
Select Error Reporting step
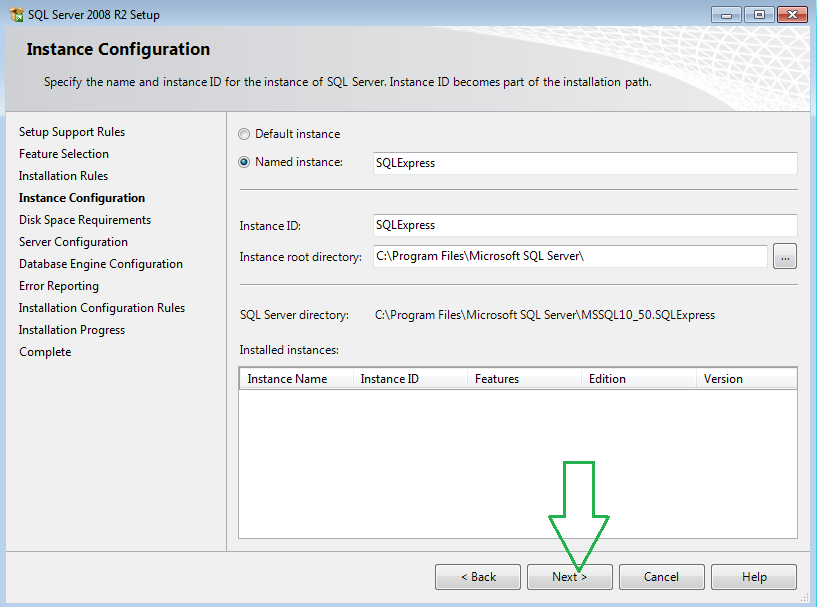pyautogui.click(x=59, y=286)
